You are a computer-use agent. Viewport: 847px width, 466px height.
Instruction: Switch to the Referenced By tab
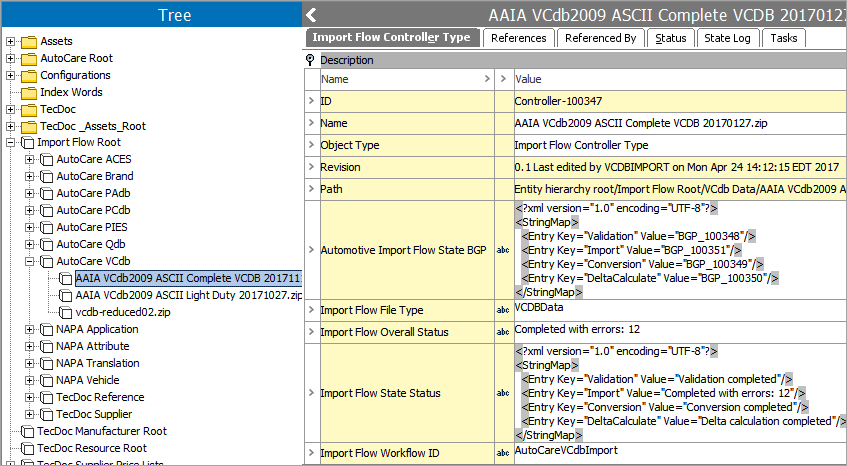[601, 38]
